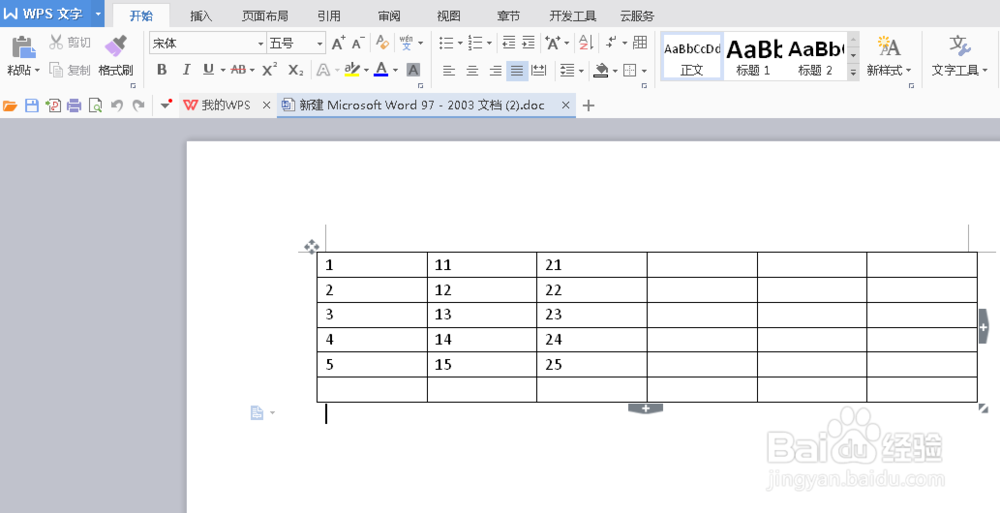The image size is (1000, 513).
Task: Click the shading paint bucket fill
Action: click(600, 70)
